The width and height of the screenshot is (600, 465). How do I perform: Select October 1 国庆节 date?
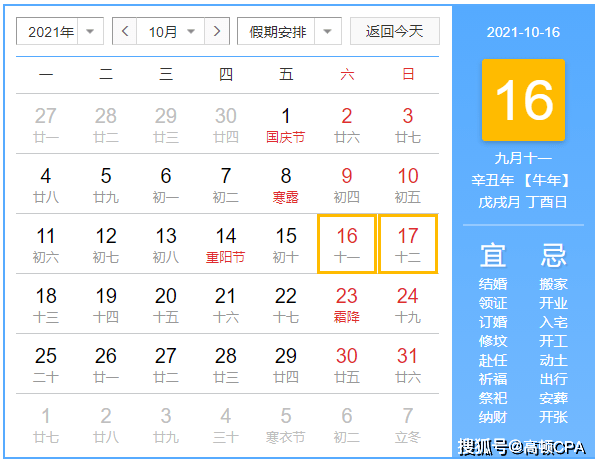click(286, 124)
